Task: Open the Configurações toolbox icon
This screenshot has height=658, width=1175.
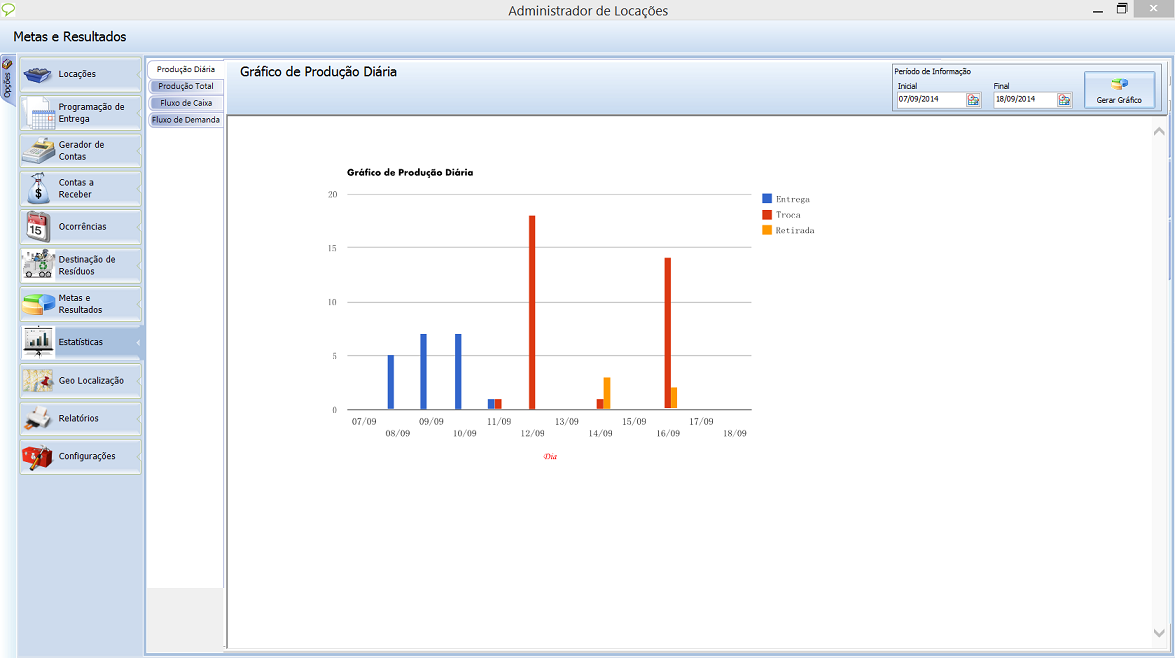Action: pos(37,456)
